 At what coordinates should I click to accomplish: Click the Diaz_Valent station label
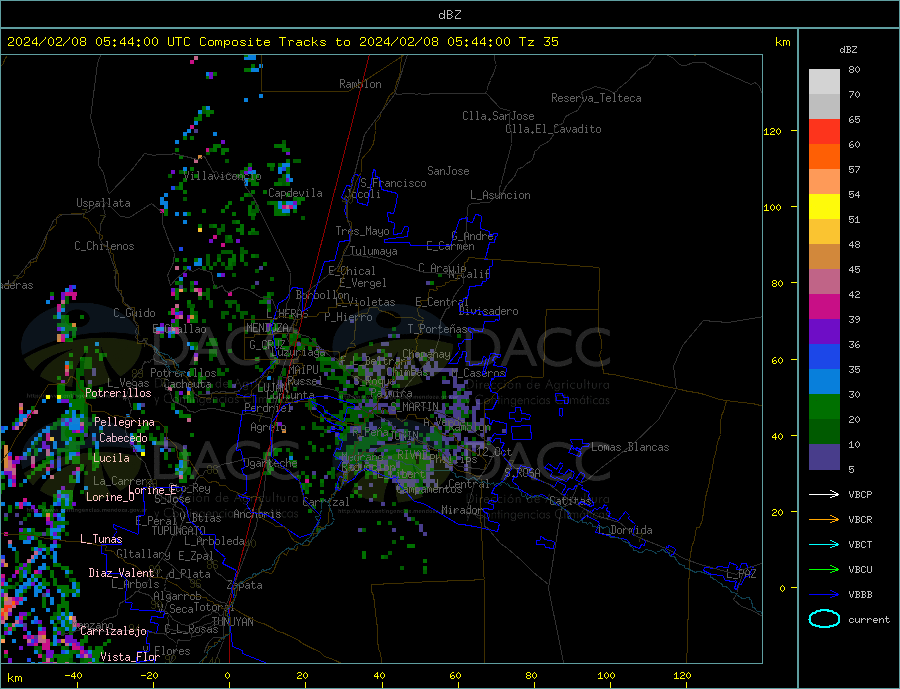(121, 573)
